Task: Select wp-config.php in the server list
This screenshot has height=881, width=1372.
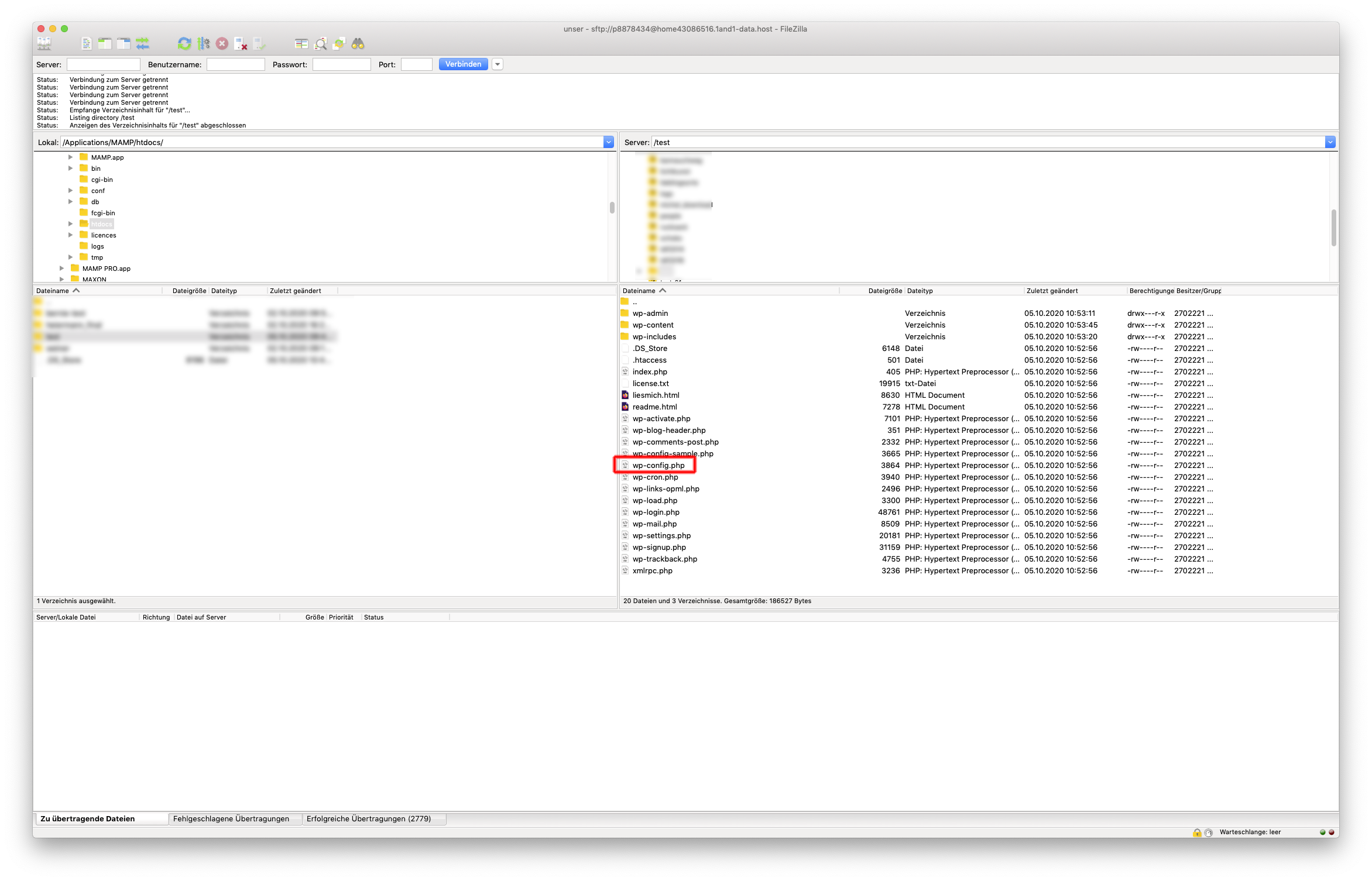Action: [x=658, y=466]
